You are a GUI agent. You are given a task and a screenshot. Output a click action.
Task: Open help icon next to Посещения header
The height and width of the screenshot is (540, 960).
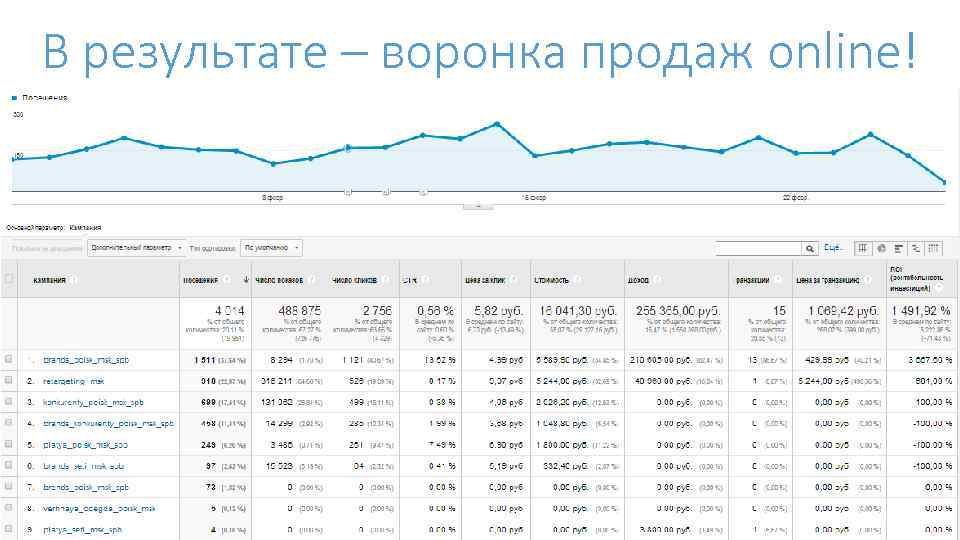[x=227, y=280]
